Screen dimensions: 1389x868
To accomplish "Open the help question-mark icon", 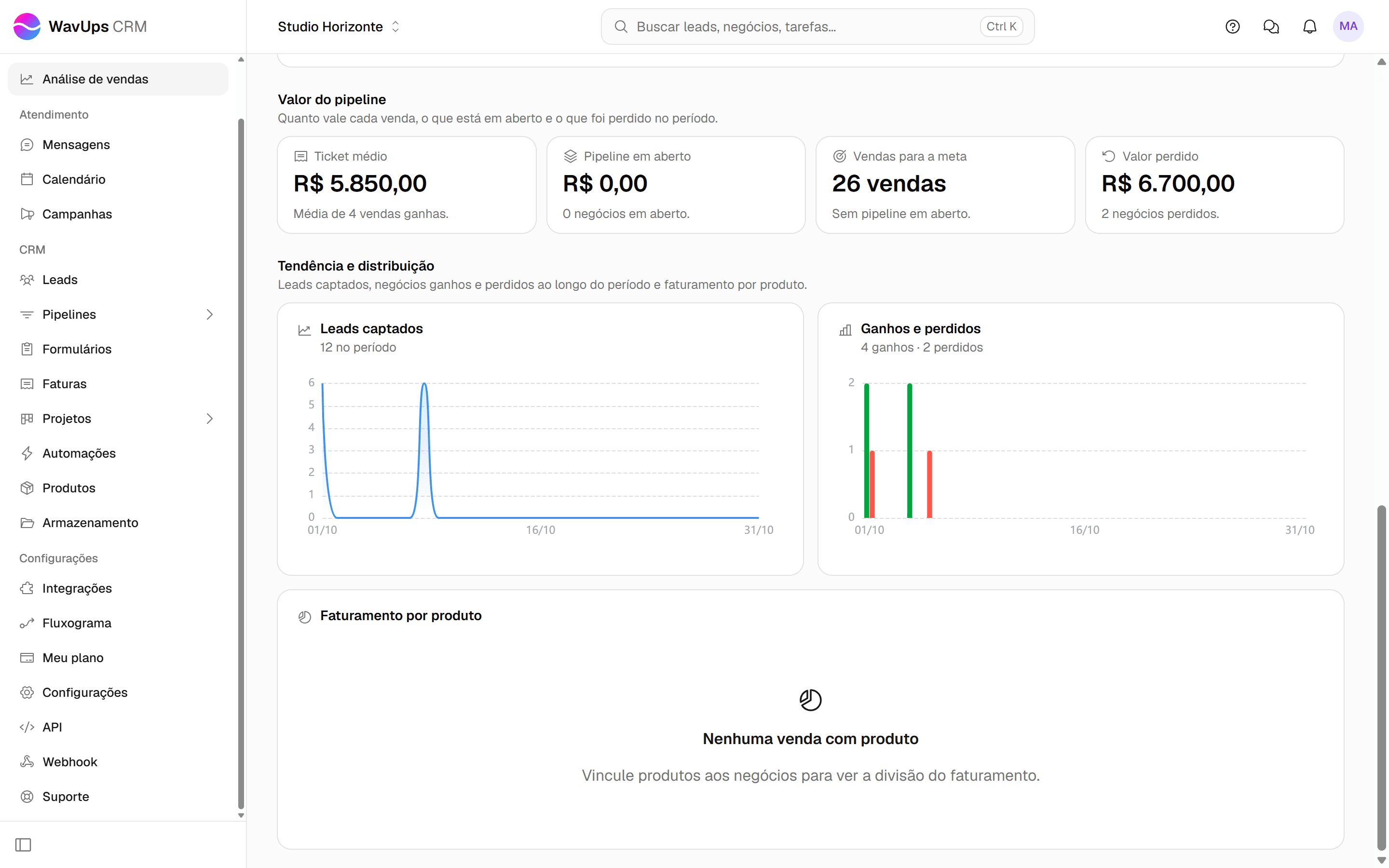I will coord(1232,27).
